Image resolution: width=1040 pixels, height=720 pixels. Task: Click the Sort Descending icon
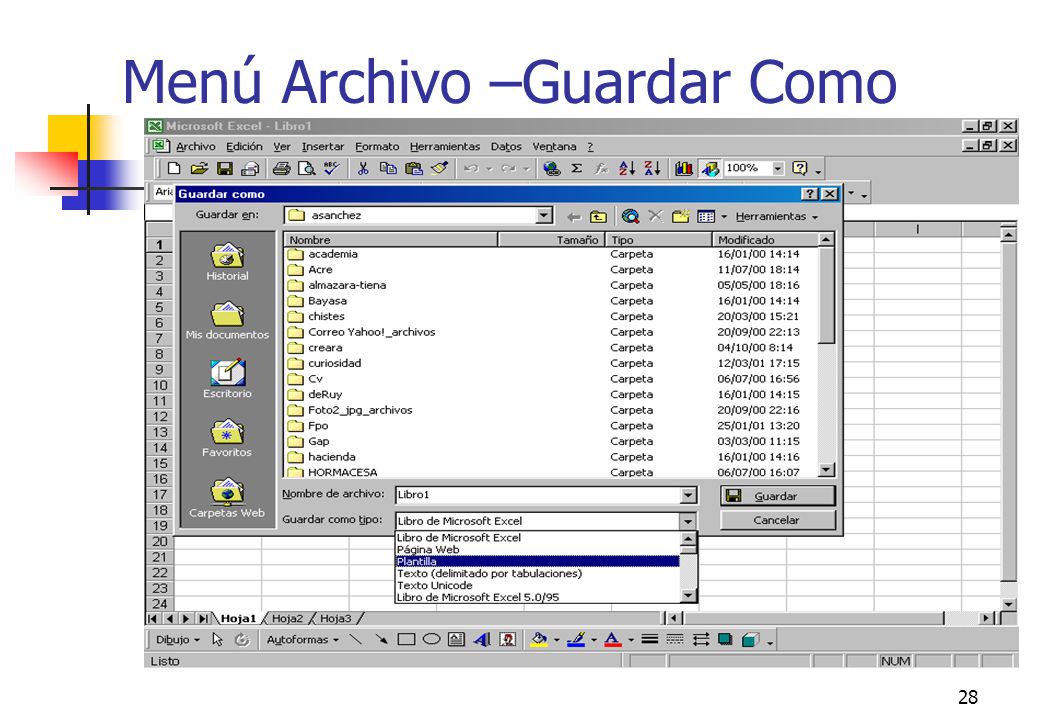(653, 168)
